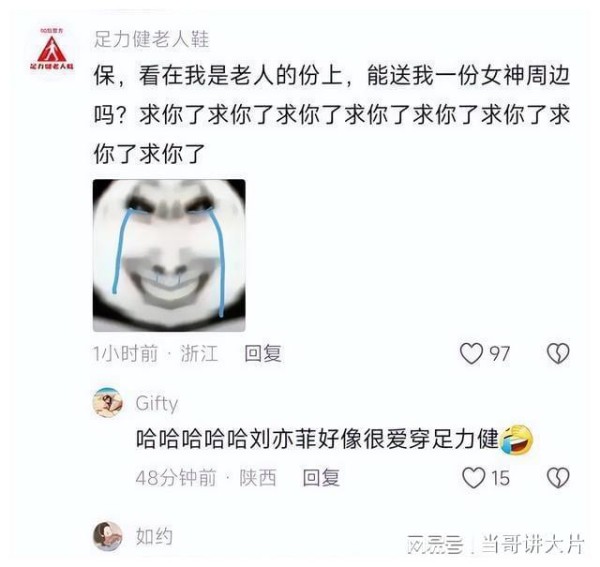Click the comment text beginning 保，看在我是老人
This screenshot has height=567, width=600.
(332, 115)
